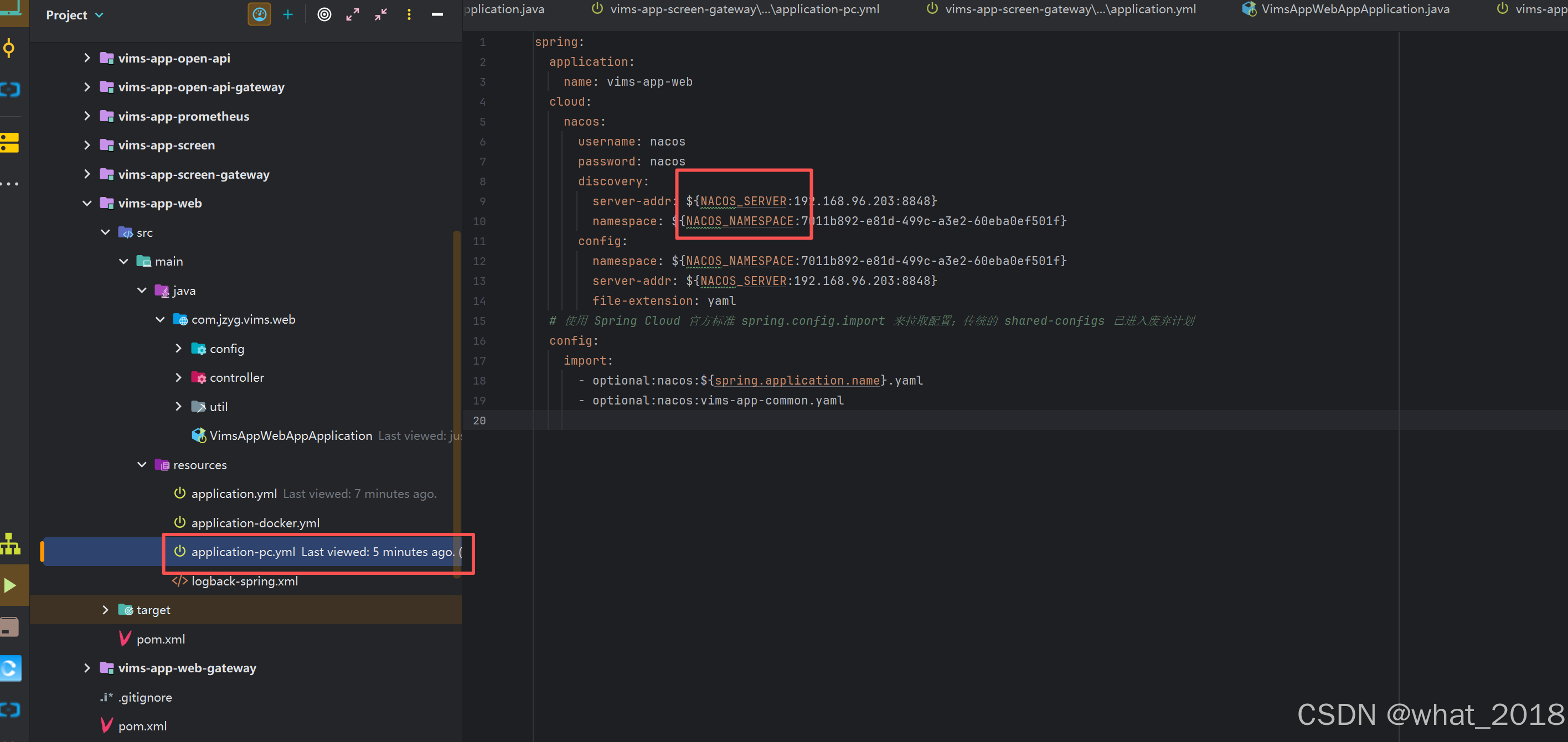Open the Project panel options (three dots)
Image resolution: width=1568 pixels, height=742 pixels.
(x=409, y=14)
